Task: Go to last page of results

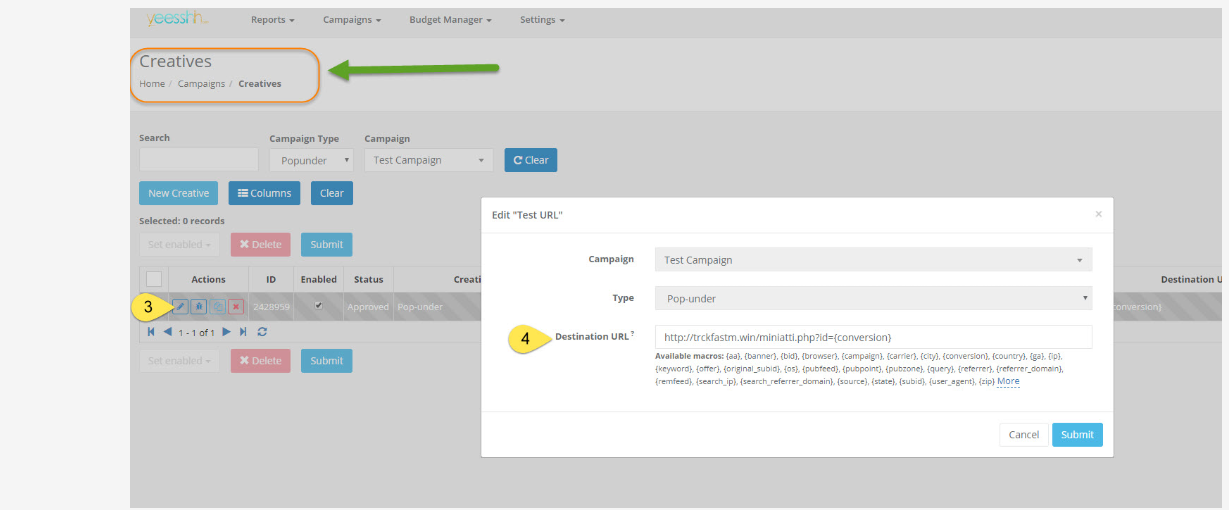Action: pos(243,332)
